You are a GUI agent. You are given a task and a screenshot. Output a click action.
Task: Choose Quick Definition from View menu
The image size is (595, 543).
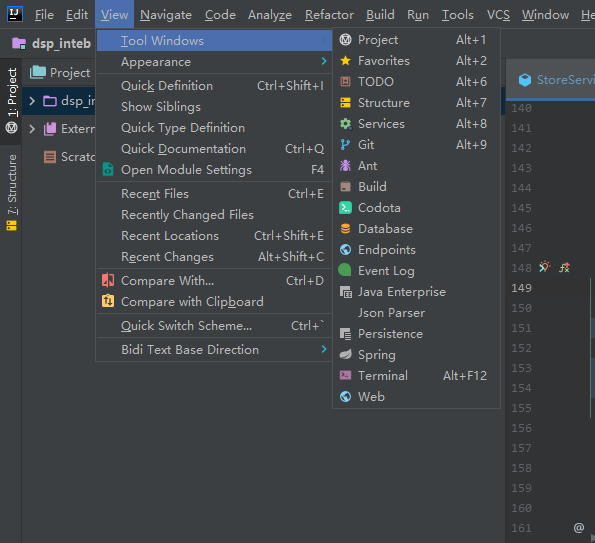[x=214, y=86]
